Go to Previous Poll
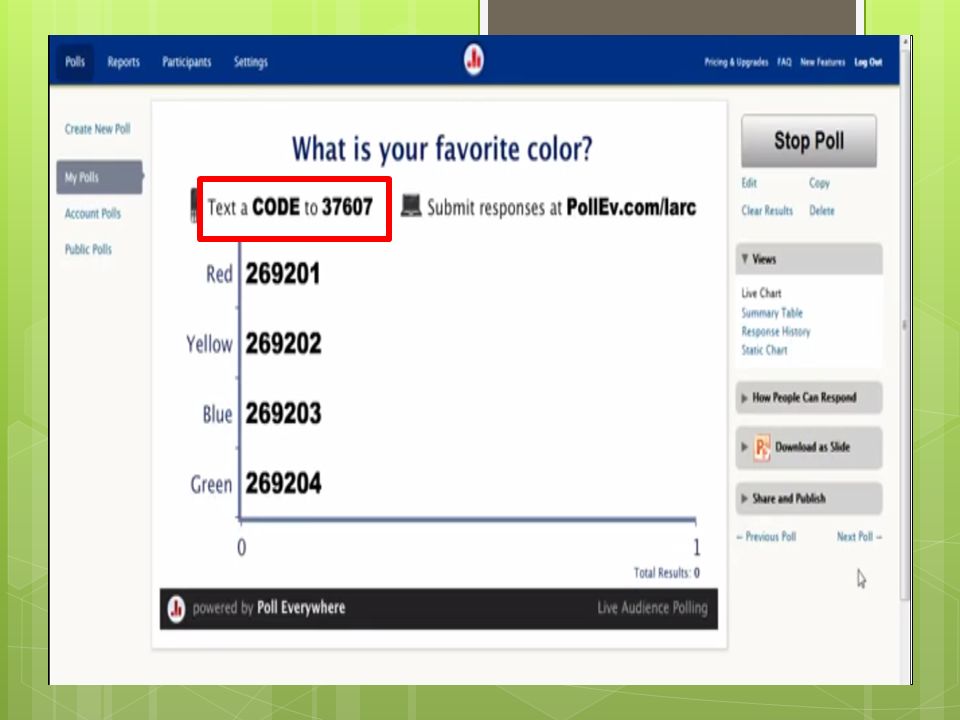960x720 pixels. pyautogui.click(x=766, y=537)
